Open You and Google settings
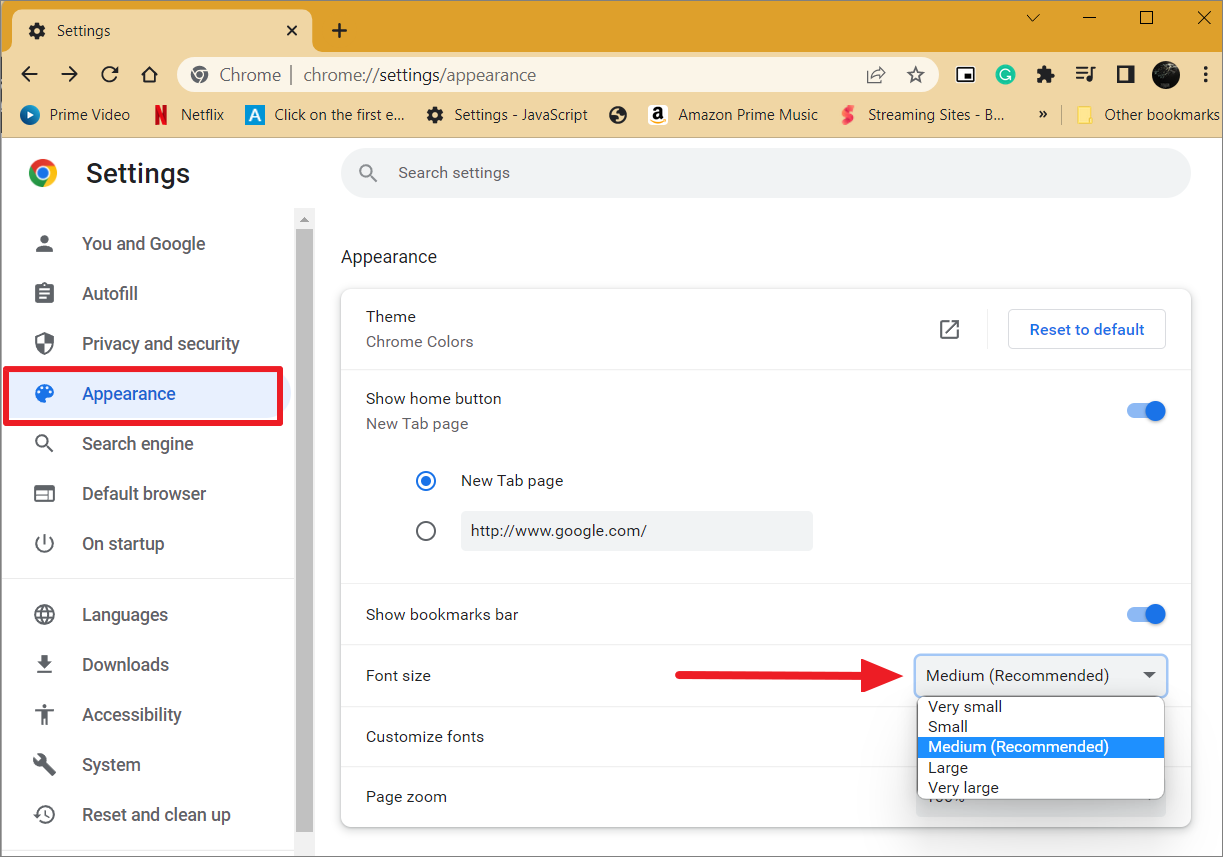 144,244
